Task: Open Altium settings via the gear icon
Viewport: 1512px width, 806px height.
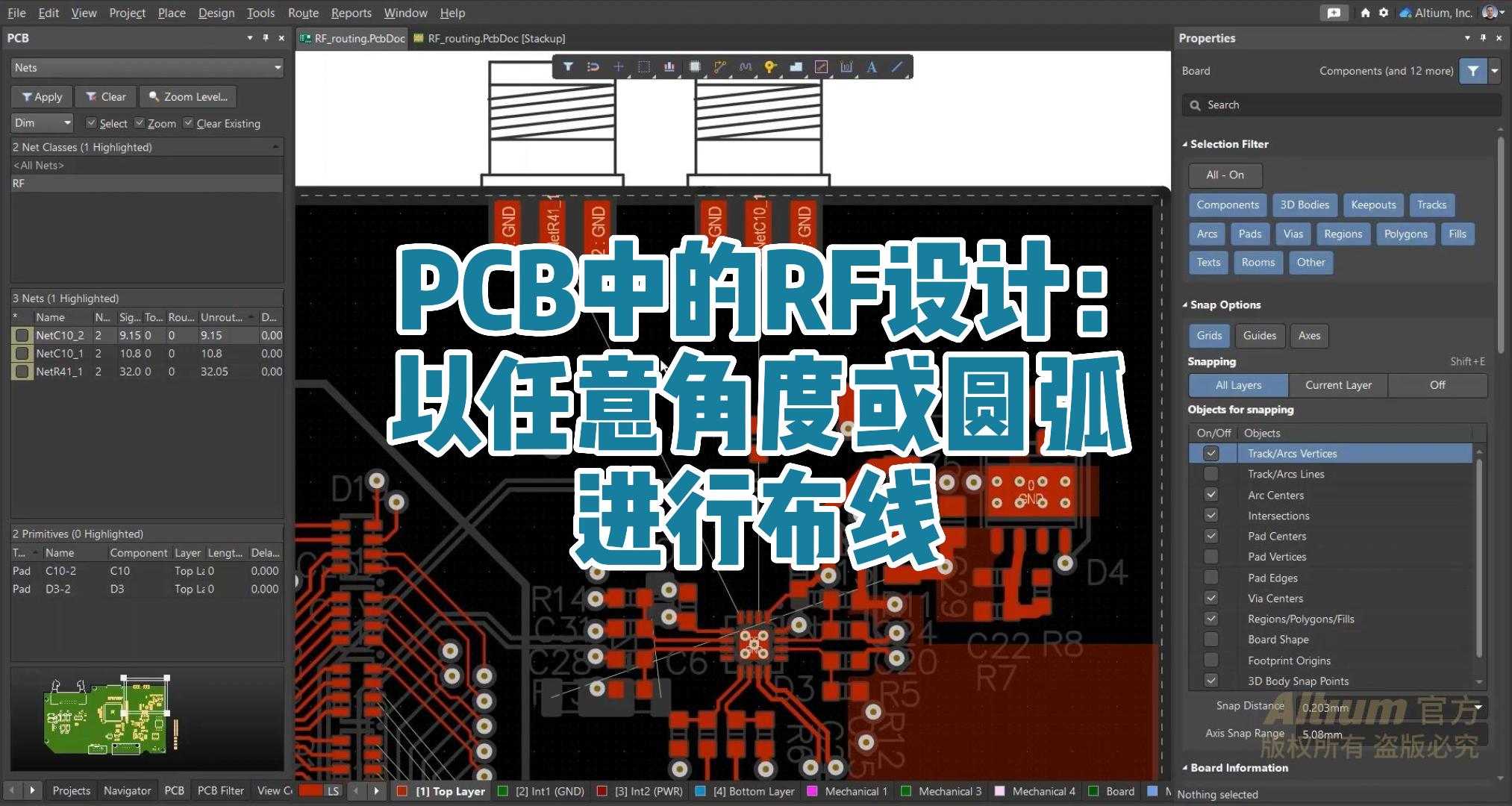Action: [x=1384, y=13]
